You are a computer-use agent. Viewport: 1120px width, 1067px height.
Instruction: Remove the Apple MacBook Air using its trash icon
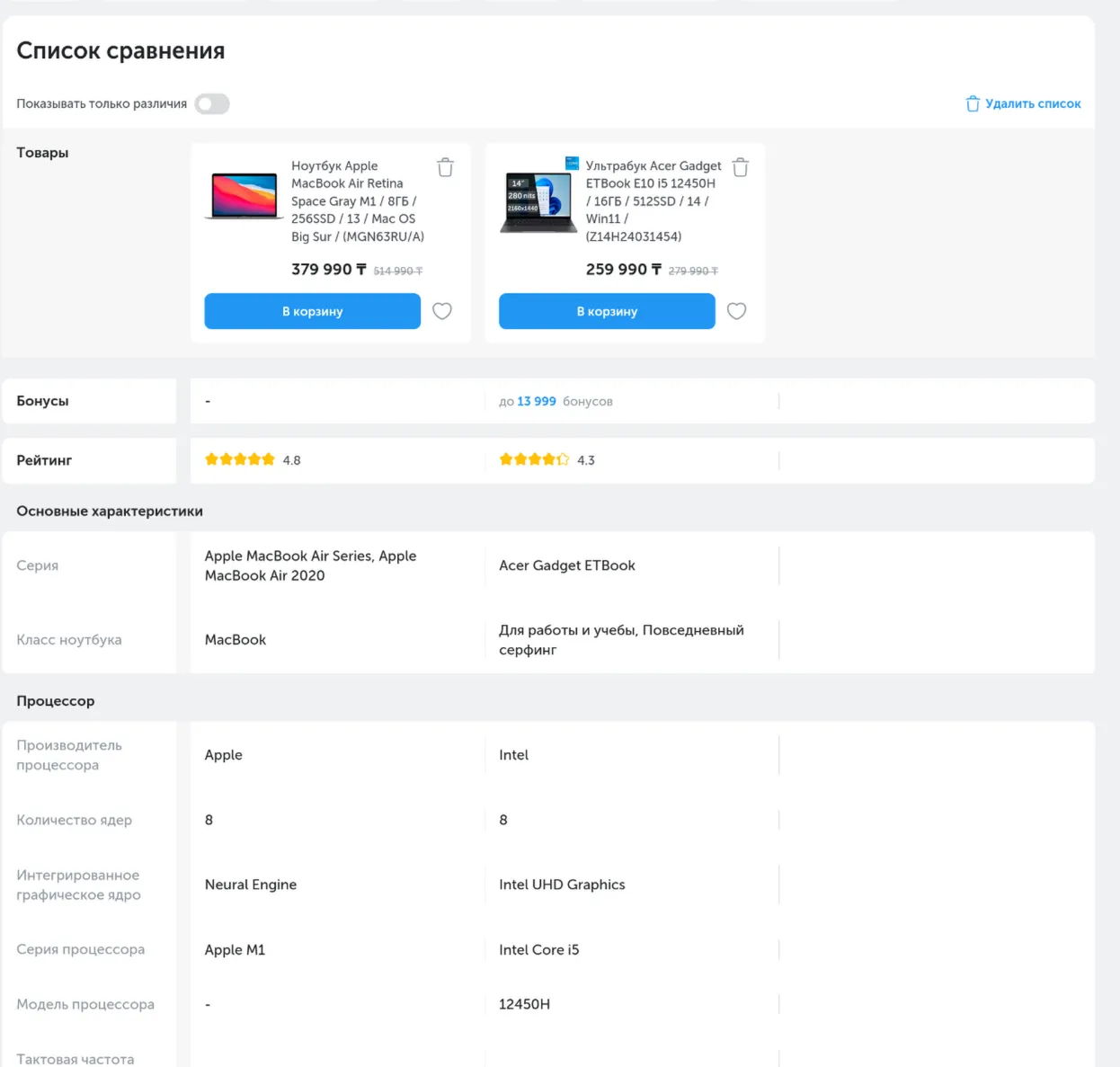coord(445,166)
